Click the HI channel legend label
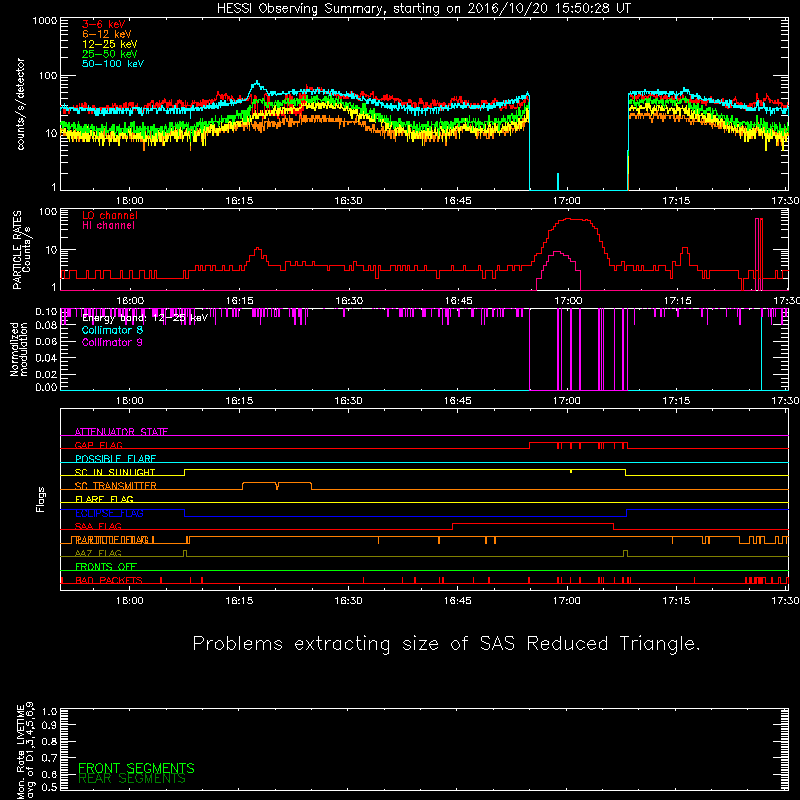 108,226
